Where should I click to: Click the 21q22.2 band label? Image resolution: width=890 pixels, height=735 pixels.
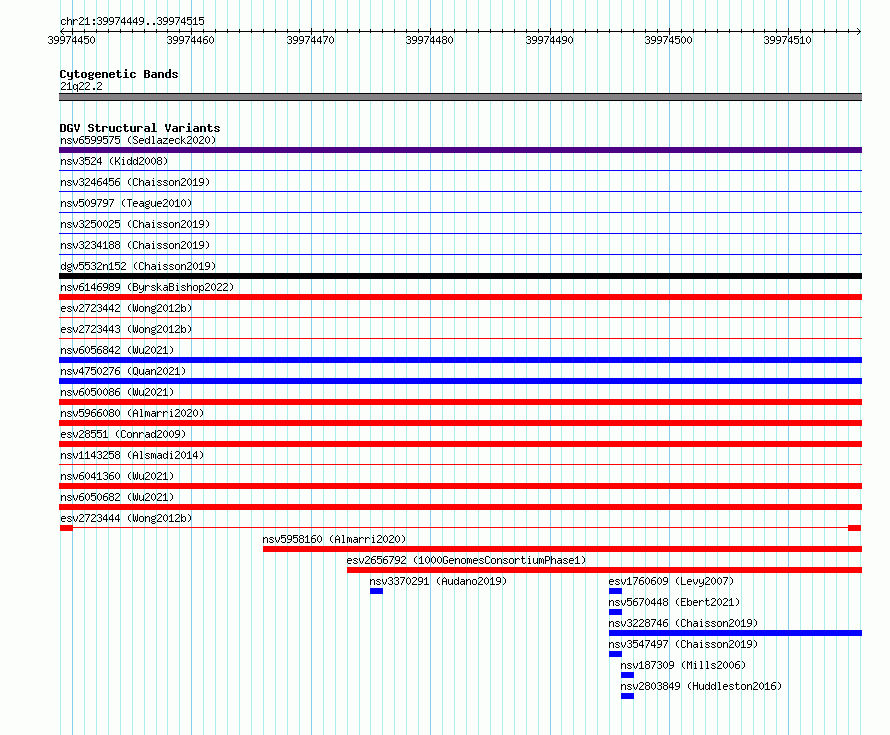coord(81,86)
